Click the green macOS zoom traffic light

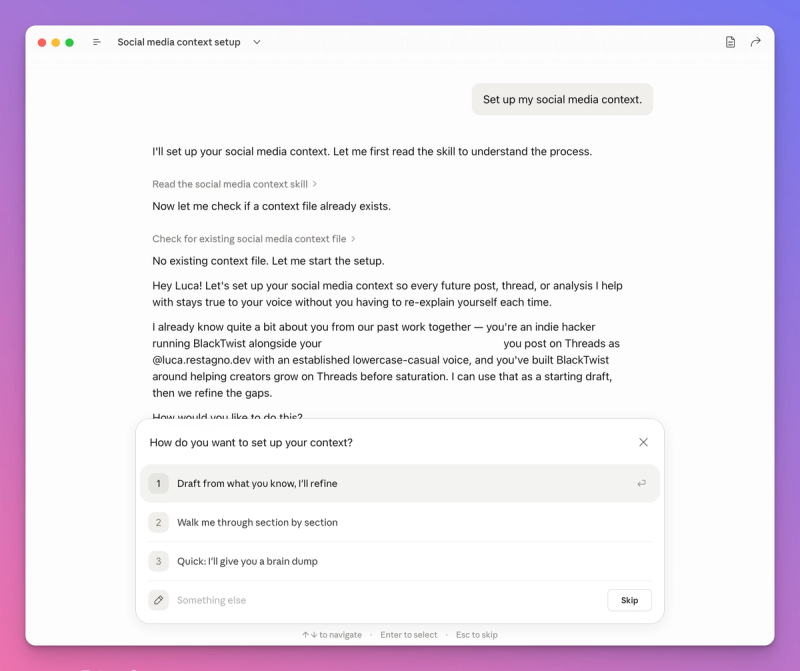click(69, 42)
